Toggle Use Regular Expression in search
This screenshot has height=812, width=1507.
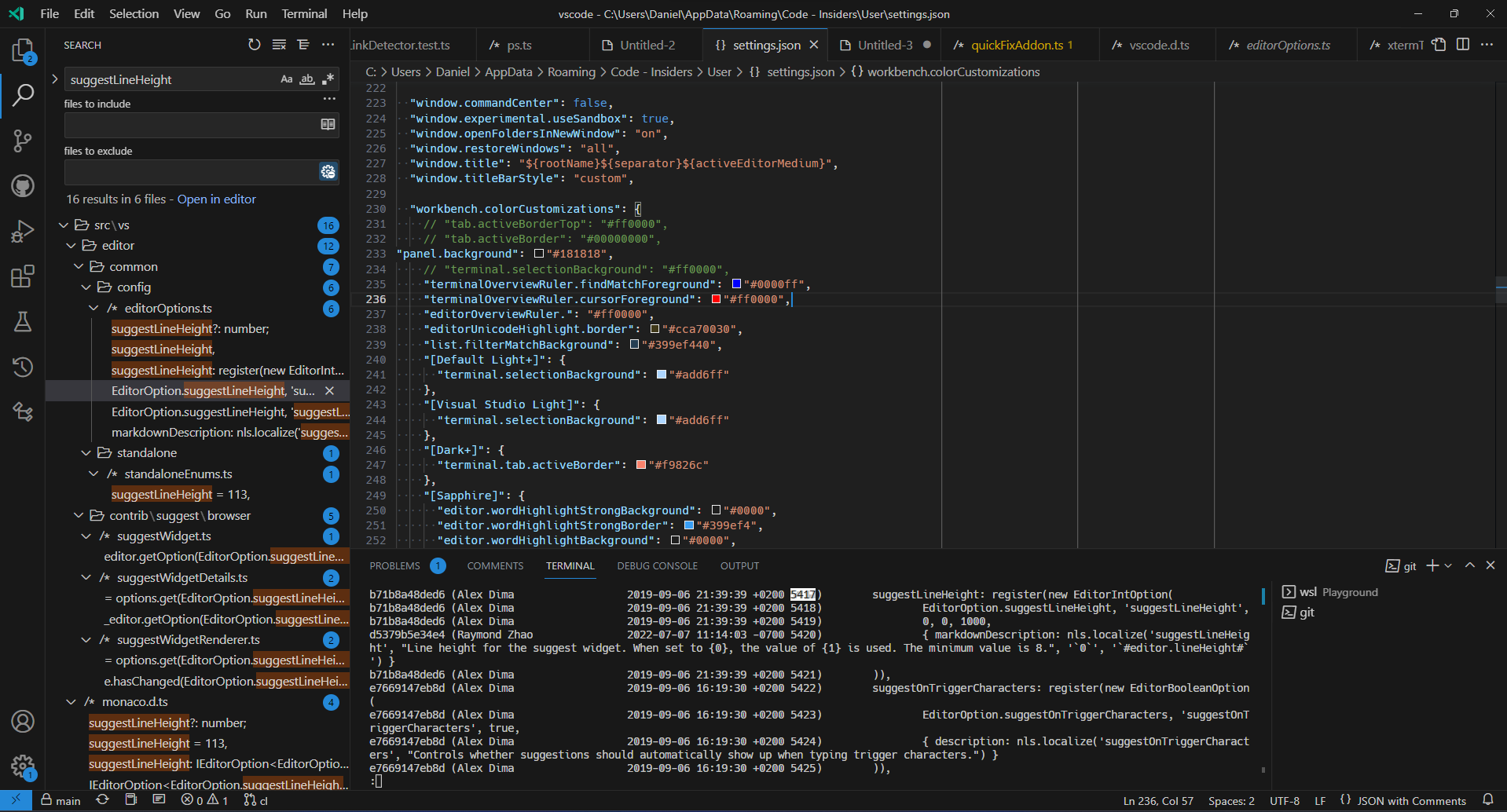tap(328, 79)
